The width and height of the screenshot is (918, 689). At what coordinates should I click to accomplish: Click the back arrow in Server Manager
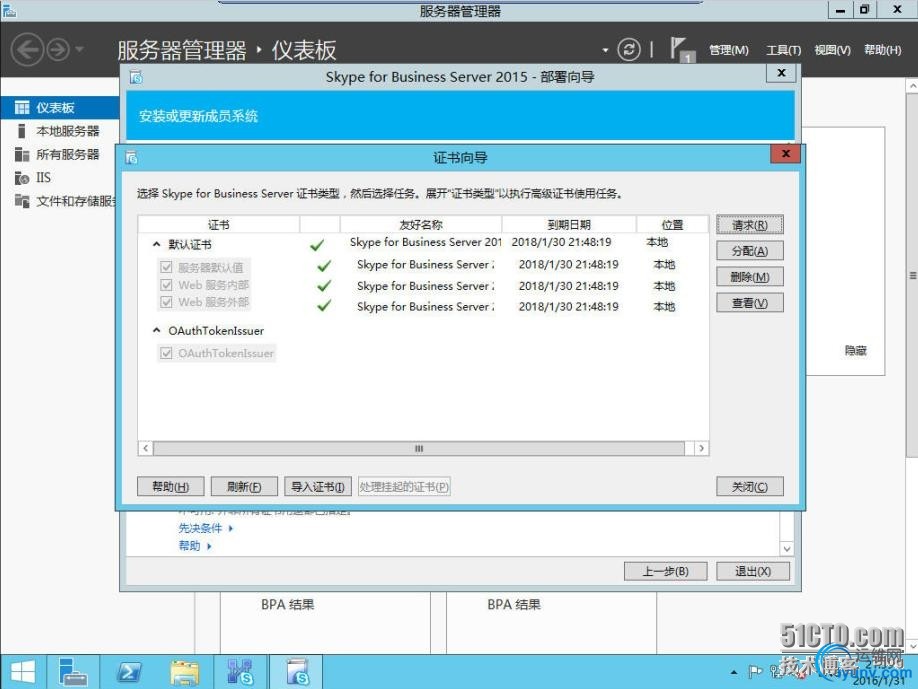[27, 49]
